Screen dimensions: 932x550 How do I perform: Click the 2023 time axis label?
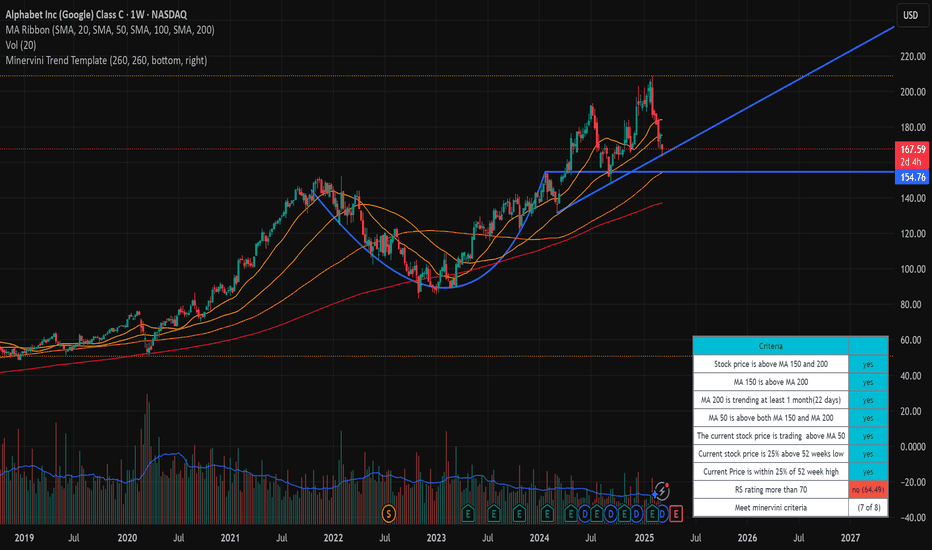(436, 538)
